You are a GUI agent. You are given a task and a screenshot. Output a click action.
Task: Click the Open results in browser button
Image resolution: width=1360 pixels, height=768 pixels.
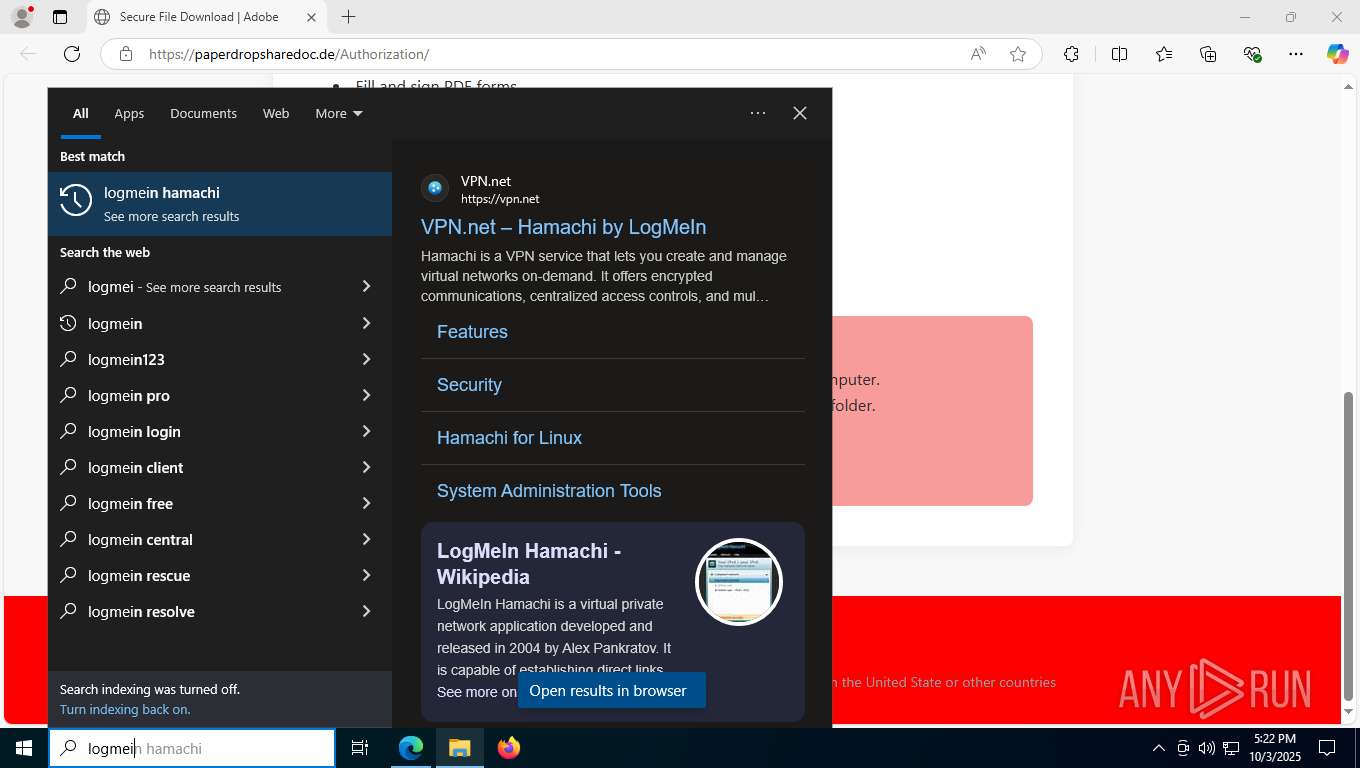(612, 690)
